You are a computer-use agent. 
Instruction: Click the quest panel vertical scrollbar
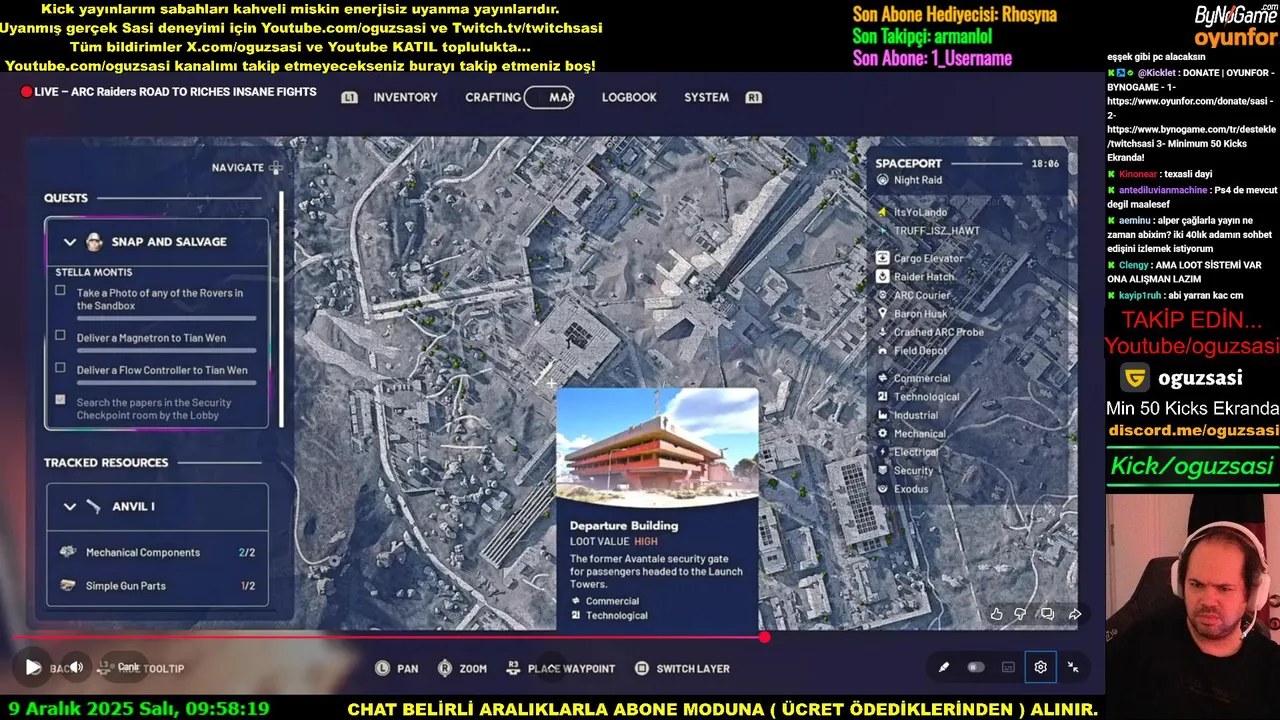(x=281, y=308)
